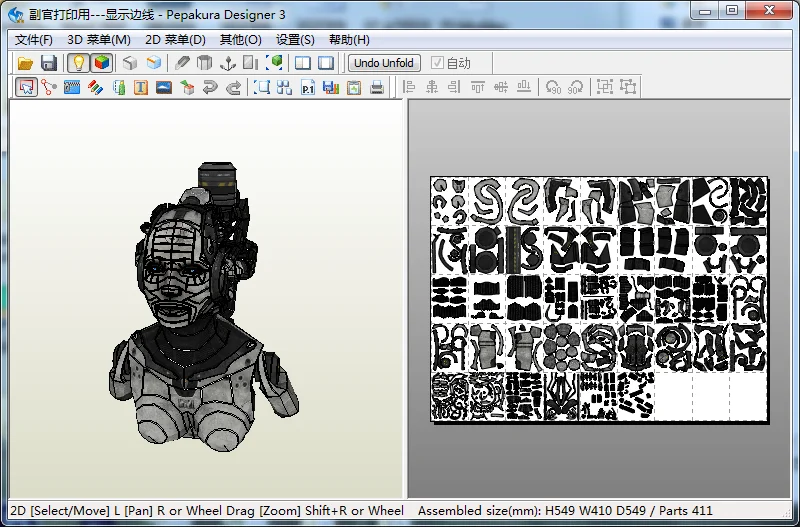Toggle the 自动 checkbox
This screenshot has height=527, width=800.
point(437,63)
